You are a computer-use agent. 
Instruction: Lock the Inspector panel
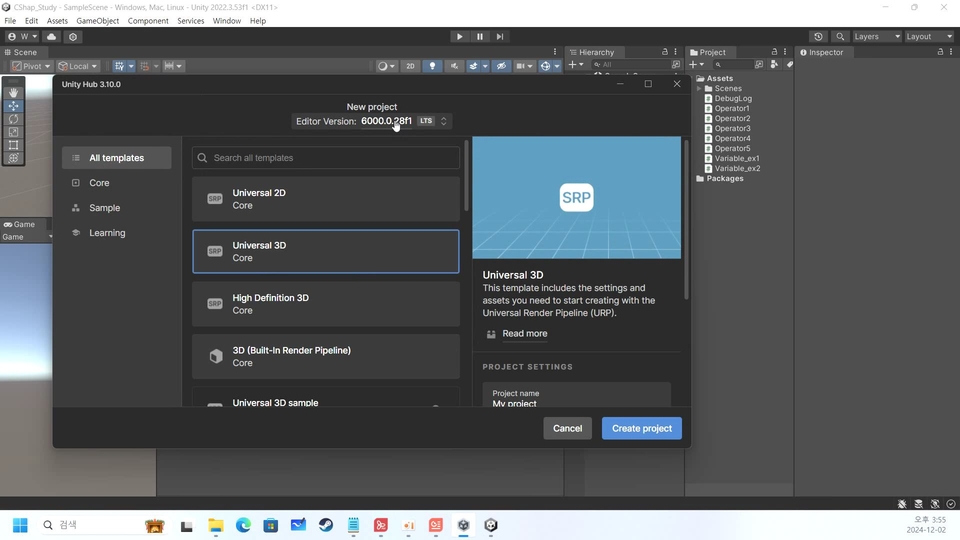tap(940, 52)
